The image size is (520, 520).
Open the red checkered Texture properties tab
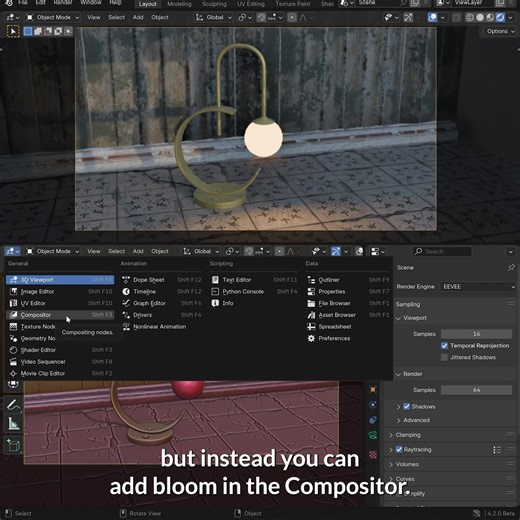tap(373, 454)
